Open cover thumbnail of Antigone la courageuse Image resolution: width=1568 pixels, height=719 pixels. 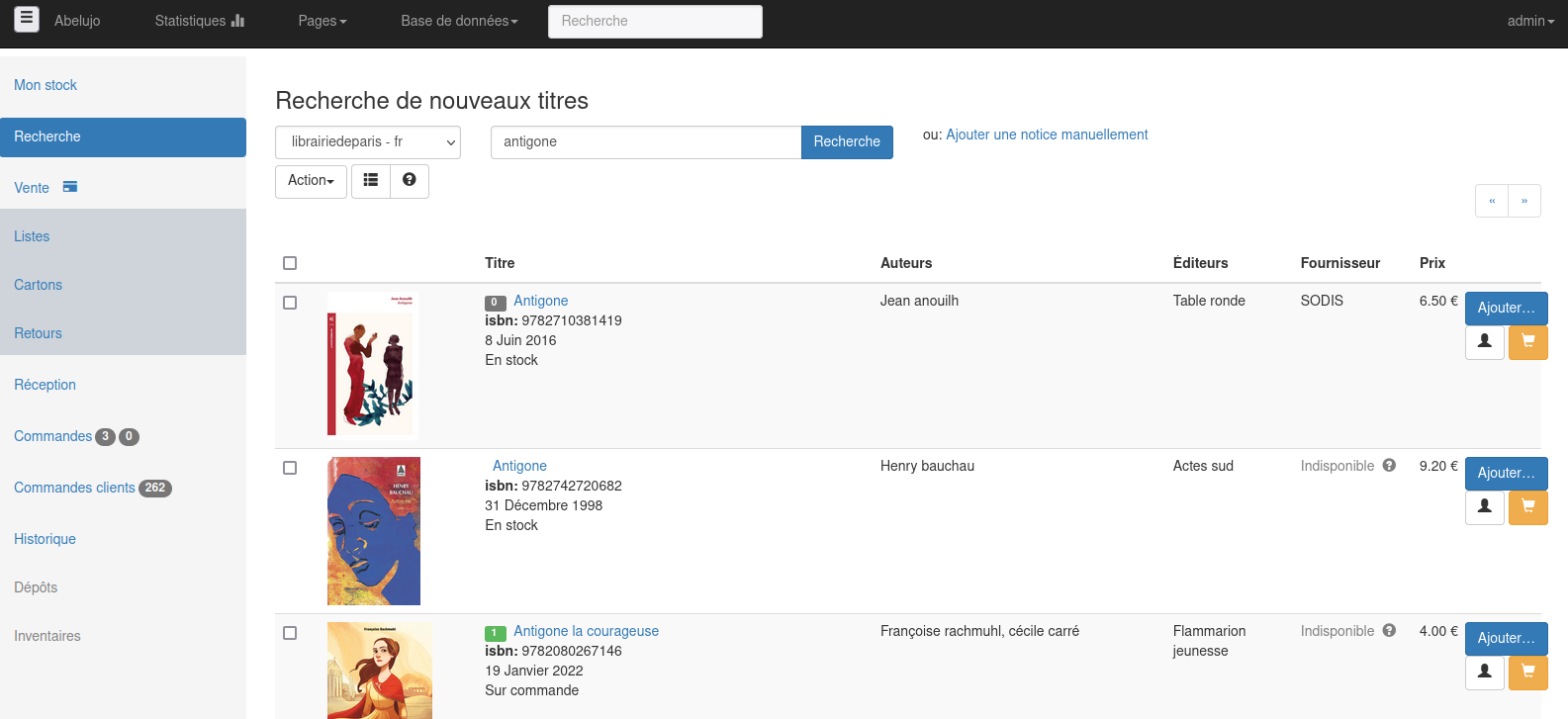pyautogui.click(x=380, y=671)
